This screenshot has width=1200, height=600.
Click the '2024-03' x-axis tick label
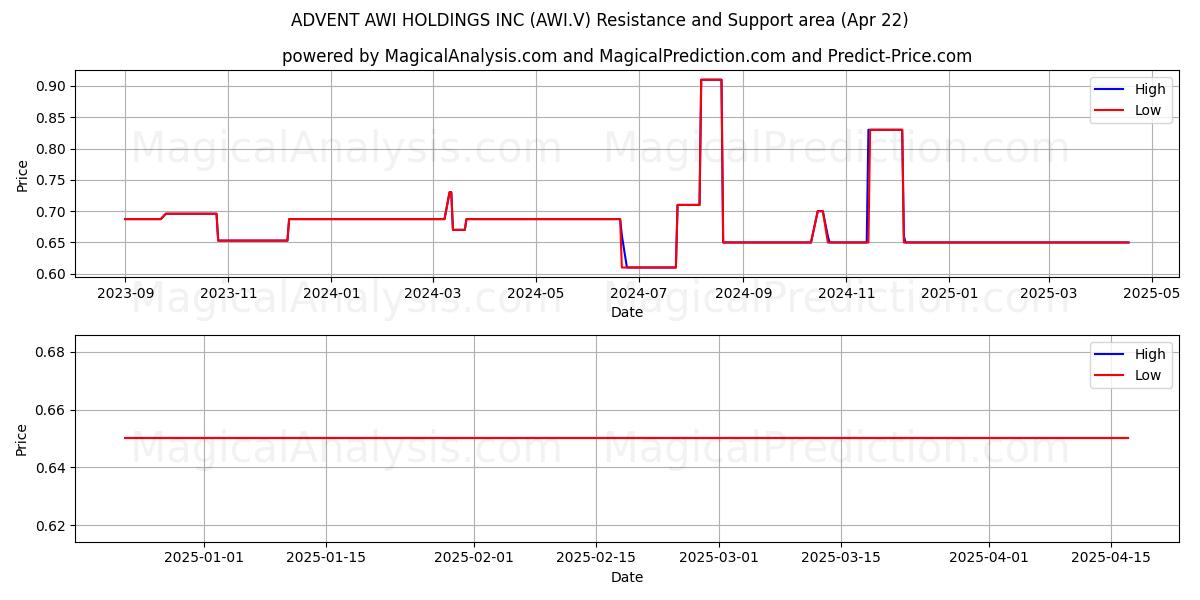coord(432,293)
